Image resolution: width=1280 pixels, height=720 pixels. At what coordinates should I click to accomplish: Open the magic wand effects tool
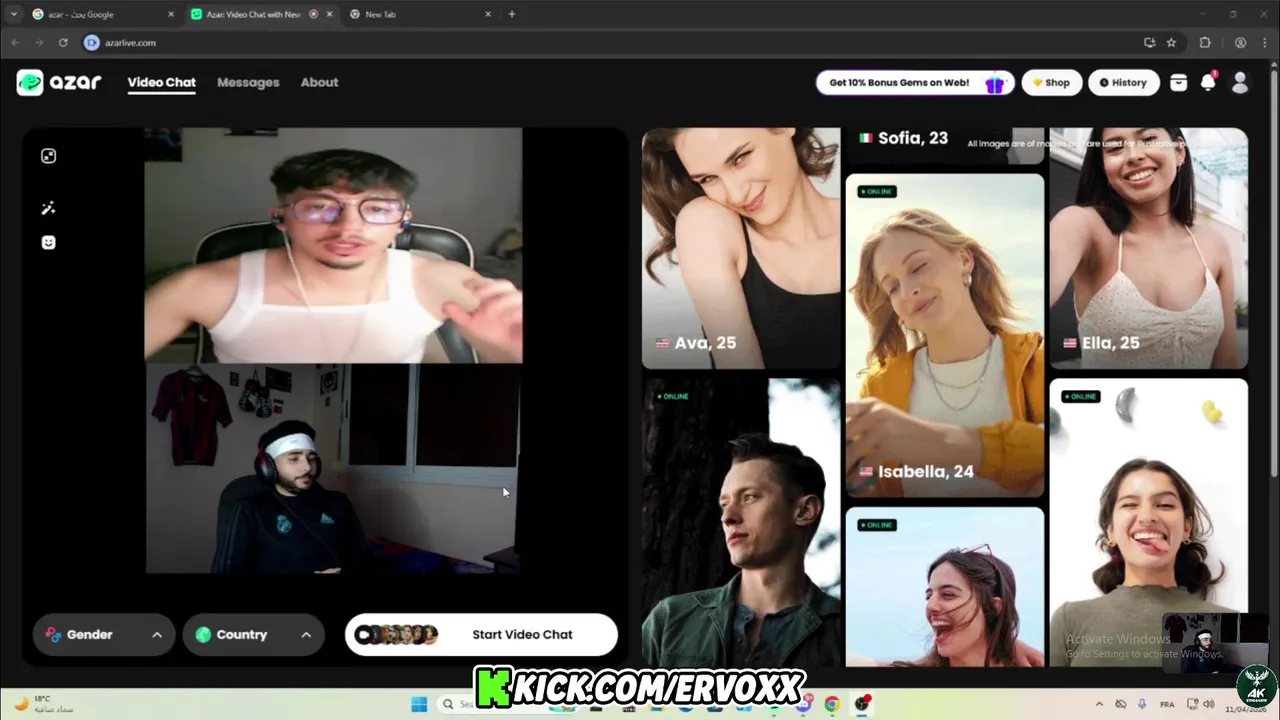(48, 208)
